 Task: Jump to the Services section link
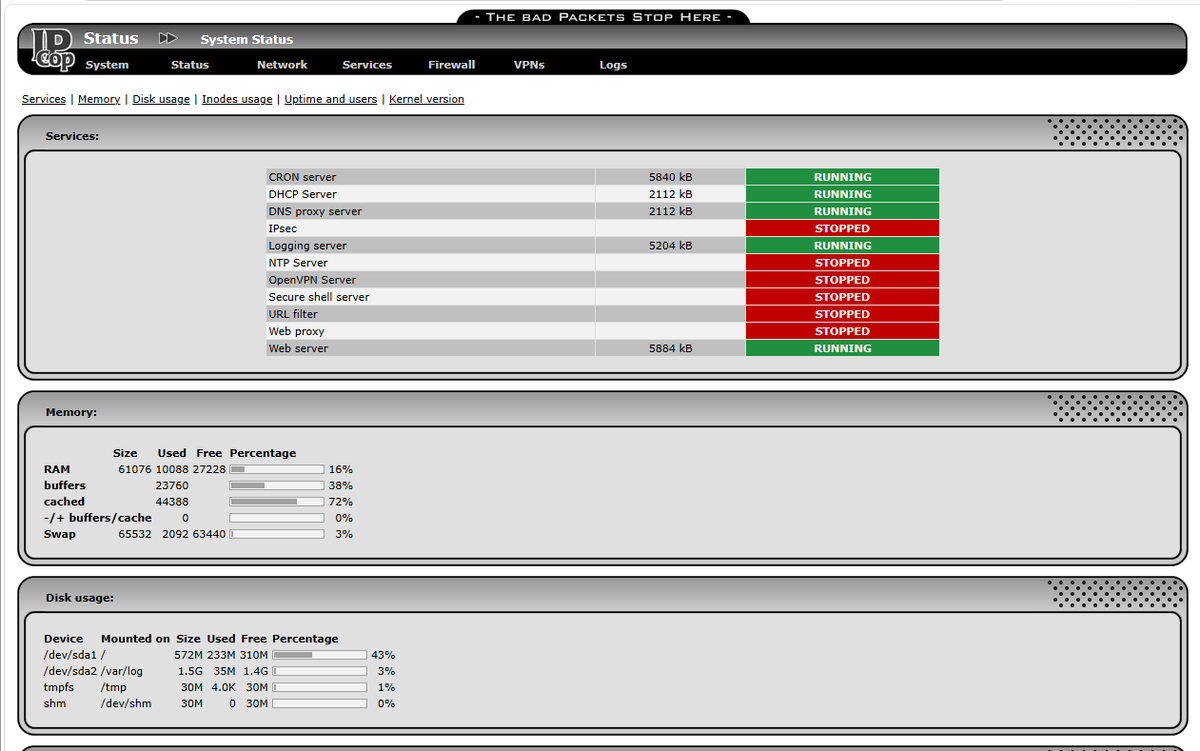(x=44, y=100)
